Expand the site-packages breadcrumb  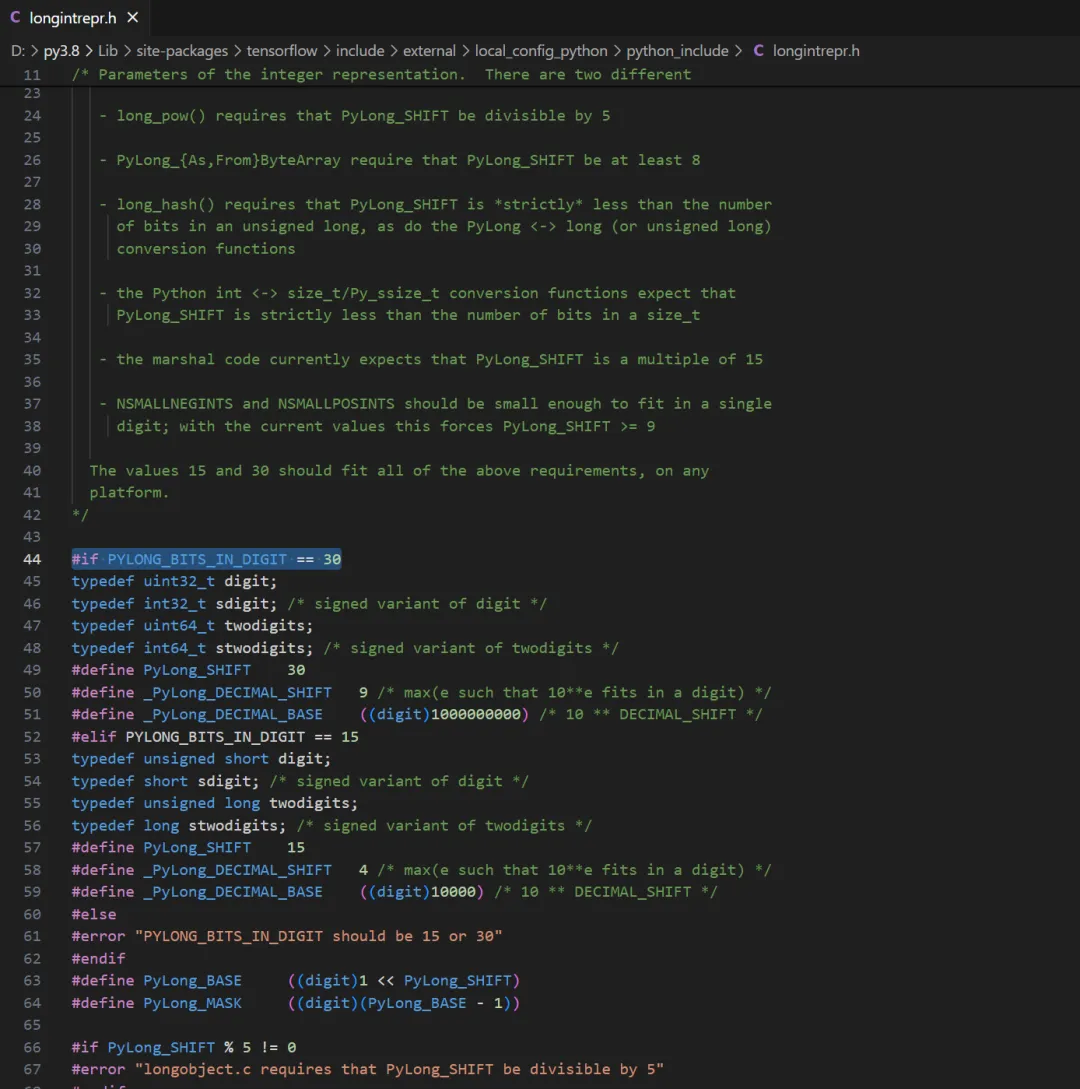177,51
